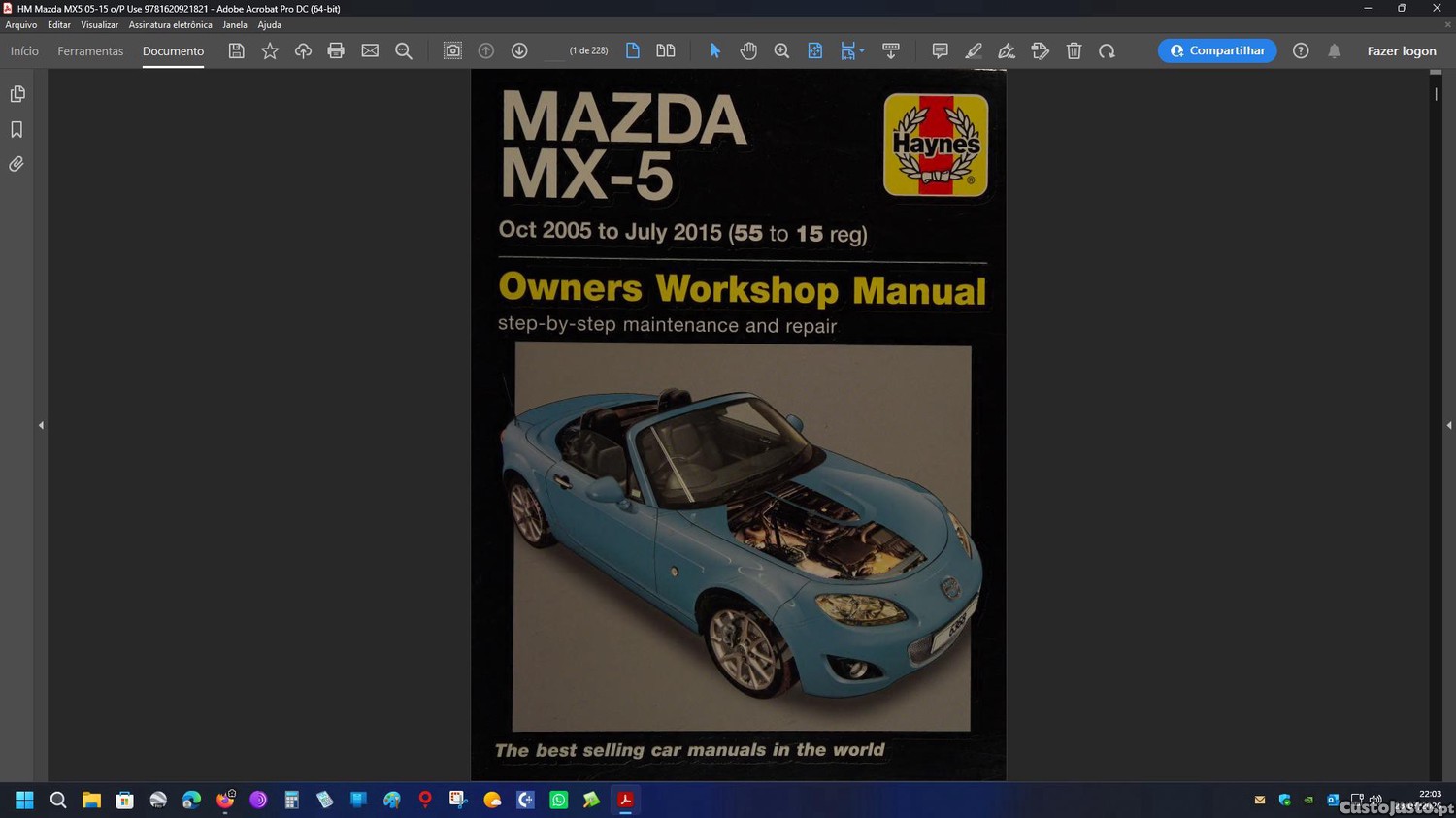Image resolution: width=1456 pixels, height=818 pixels.
Task: Open the Ajuda menu
Action: [269, 24]
